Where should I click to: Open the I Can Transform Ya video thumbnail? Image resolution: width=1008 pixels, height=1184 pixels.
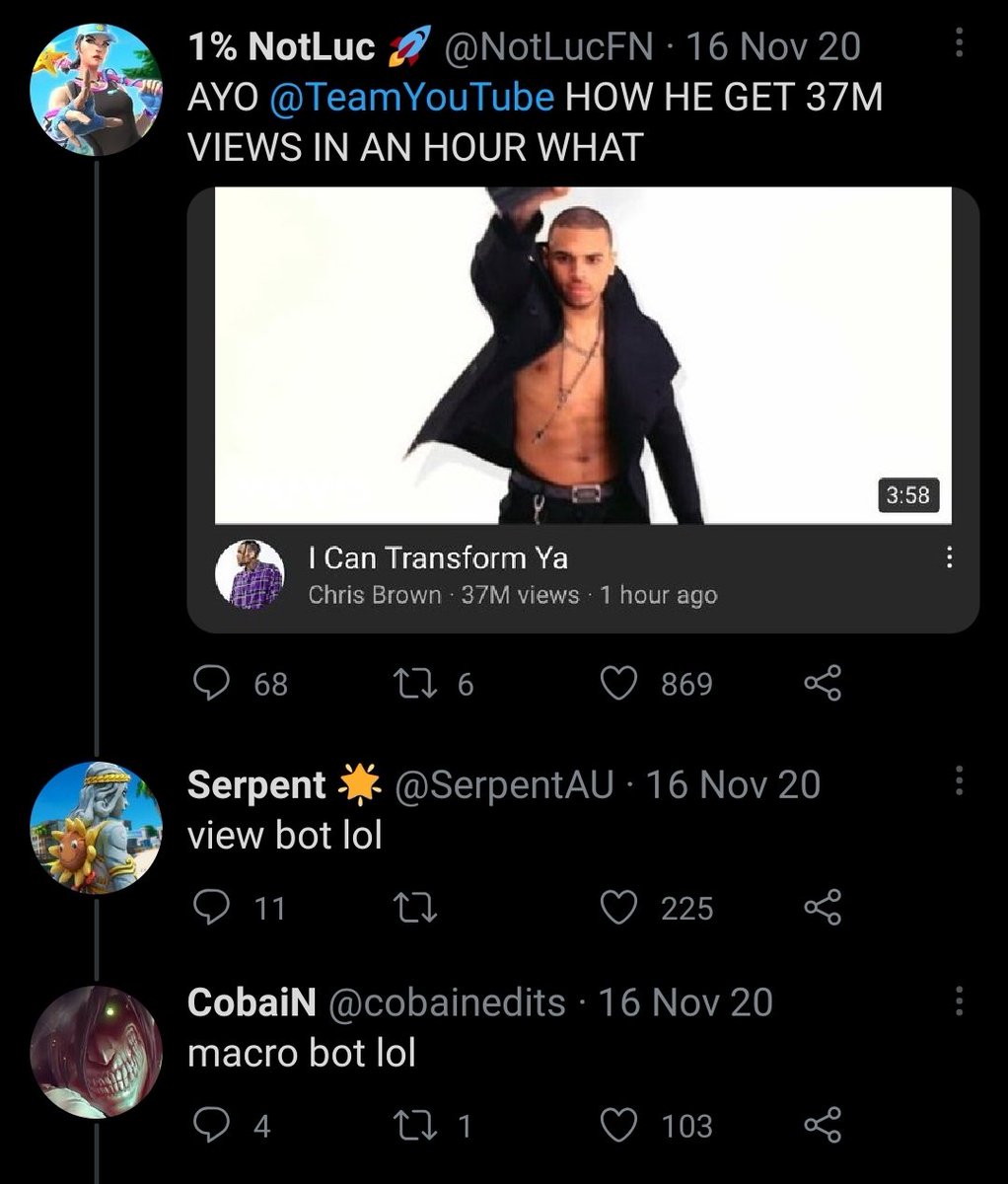pyautogui.click(x=583, y=355)
